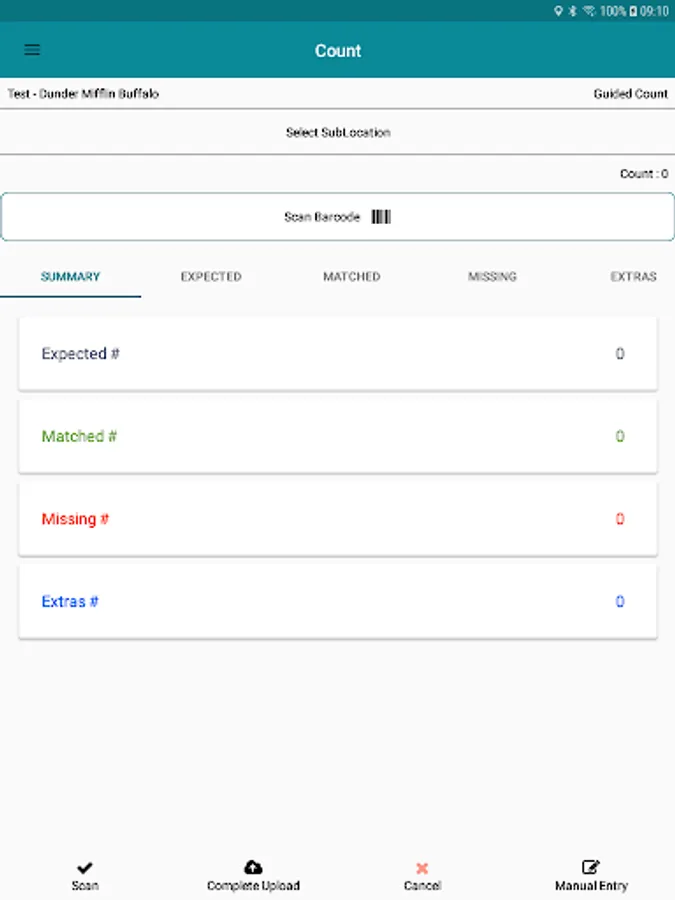Check the location icon in status bar

(558, 11)
